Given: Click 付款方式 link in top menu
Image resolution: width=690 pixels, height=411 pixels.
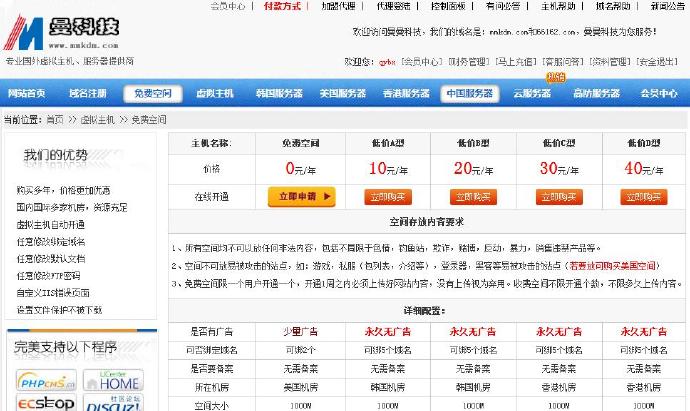Looking at the screenshot, I should 281,6.
